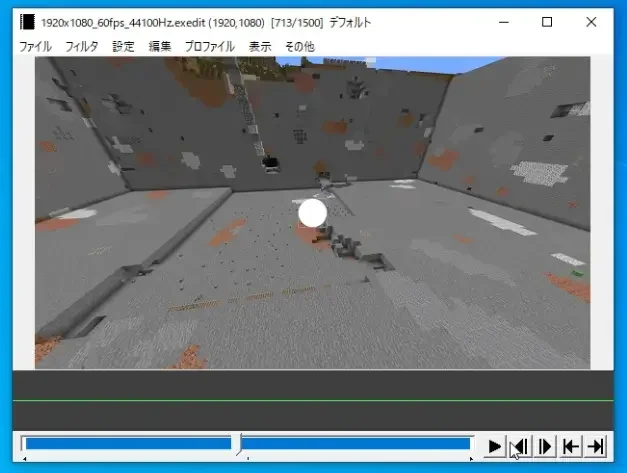The height and width of the screenshot is (473, 627).
Task: Open the フィルタ menu
Action: [82, 46]
